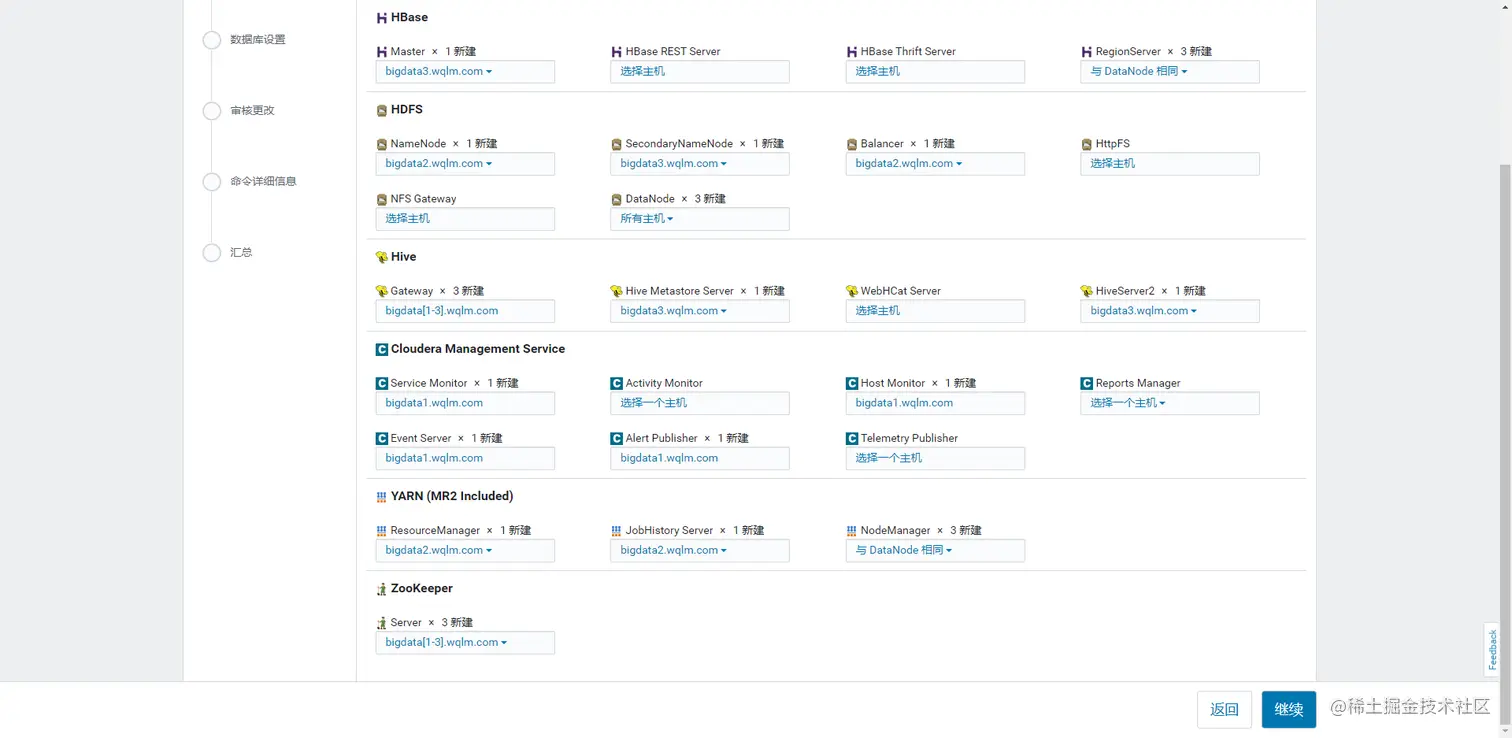Click the YARN service header icon

point(382,496)
